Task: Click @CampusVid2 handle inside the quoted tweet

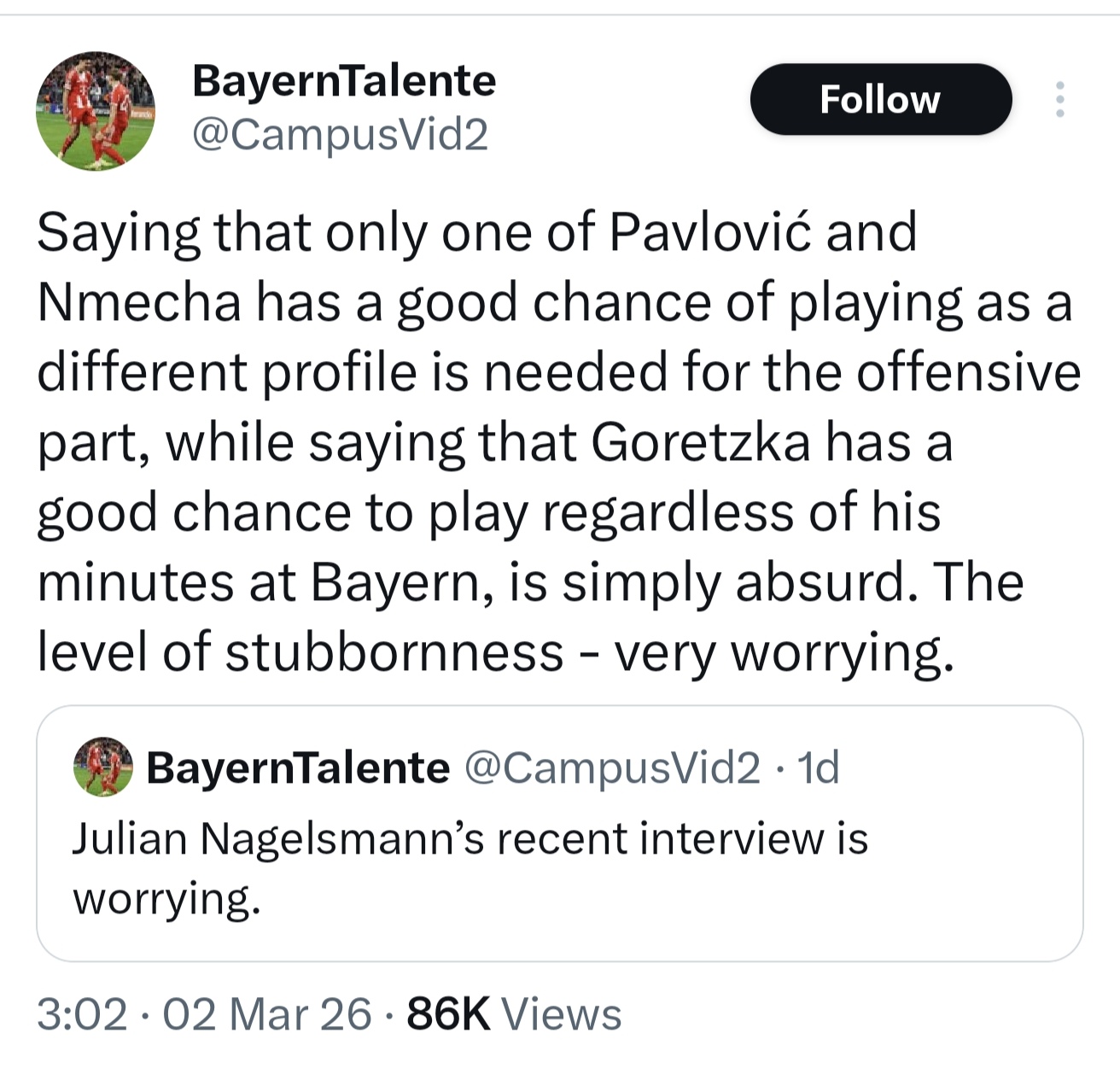Action: [612, 768]
